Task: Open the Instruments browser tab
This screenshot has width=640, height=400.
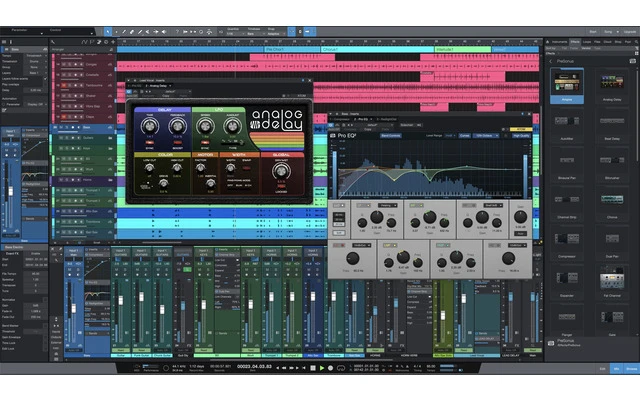Action: pyautogui.click(x=559, y=42)
